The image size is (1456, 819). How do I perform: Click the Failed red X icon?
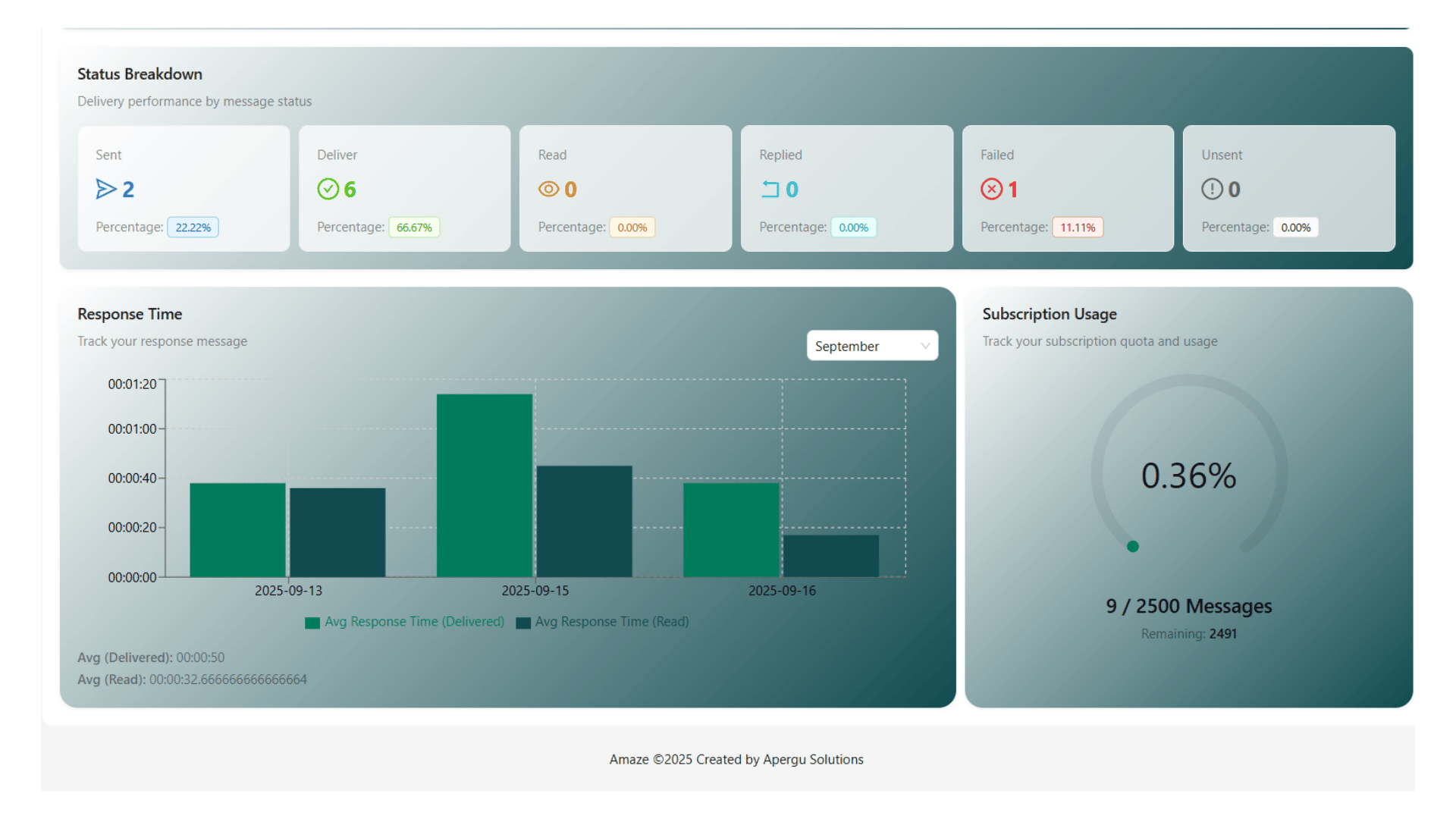[x=991, y=189]
